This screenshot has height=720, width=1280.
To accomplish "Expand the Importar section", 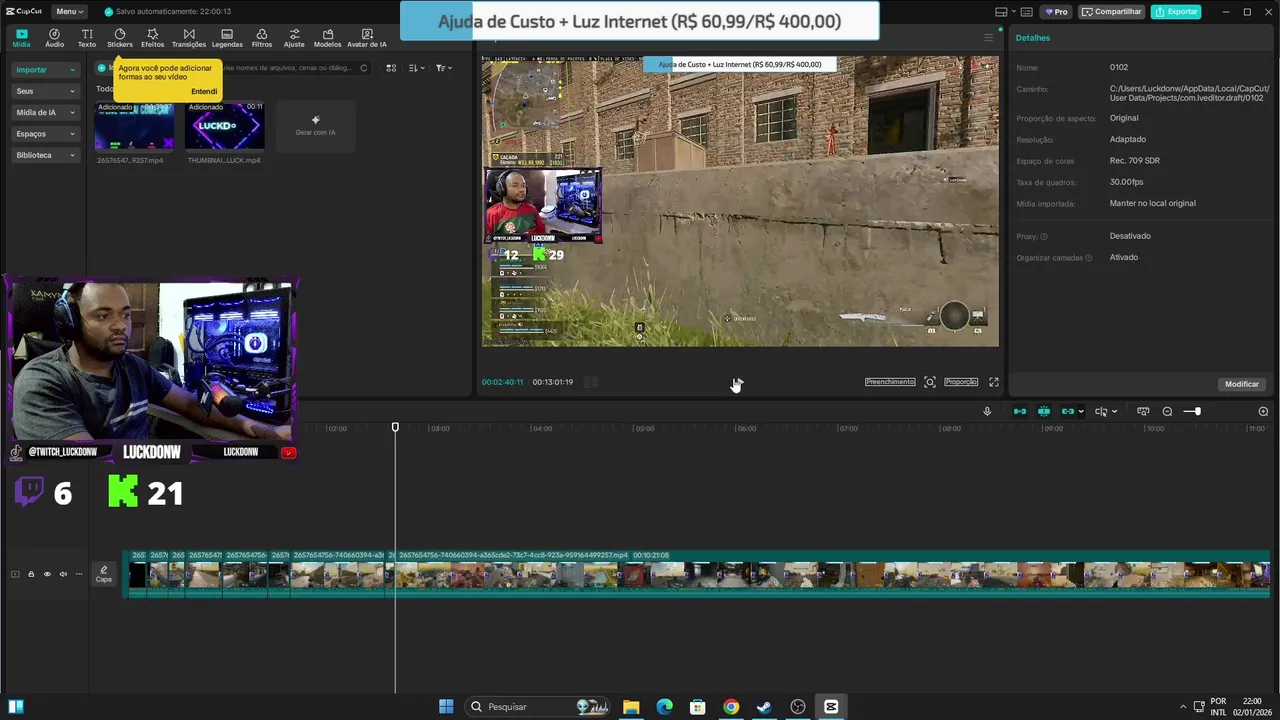I will [x=45, y=70].
